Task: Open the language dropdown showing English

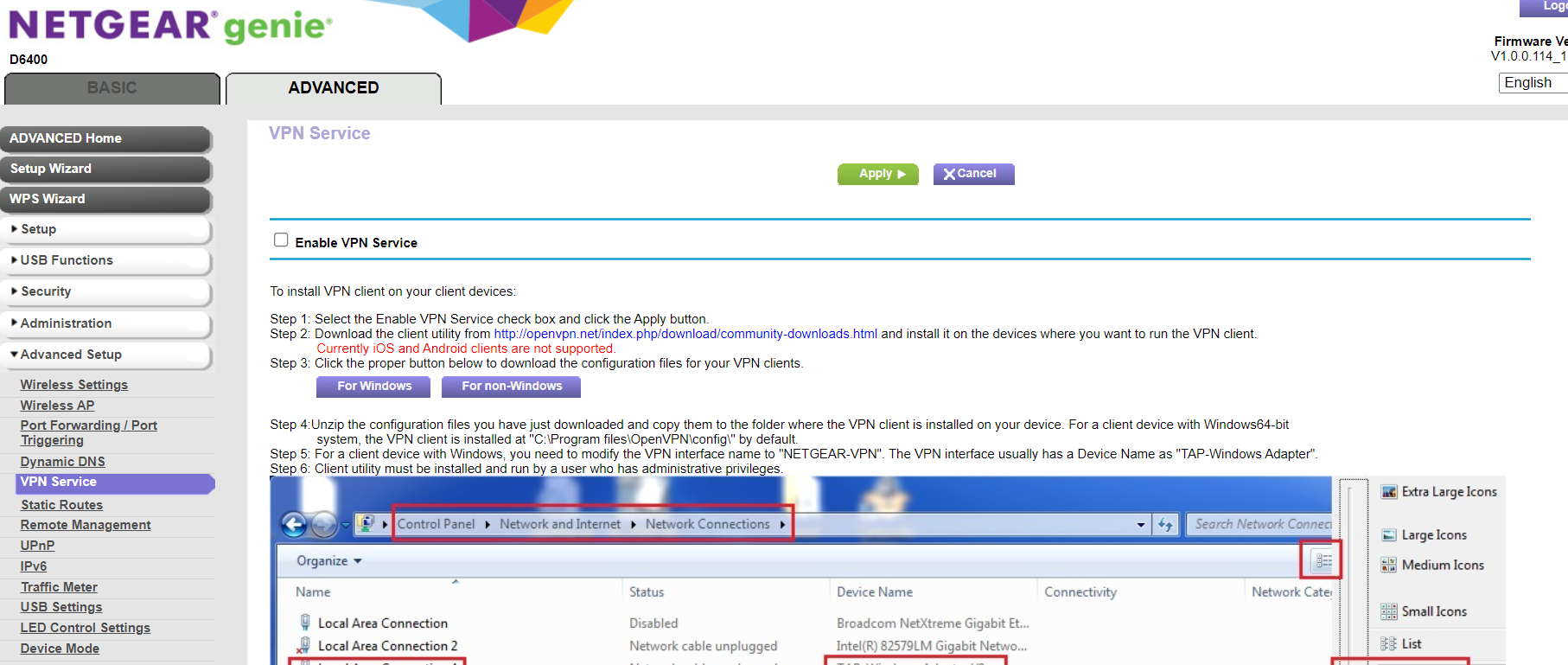Action: click(x=1532, y=83)
